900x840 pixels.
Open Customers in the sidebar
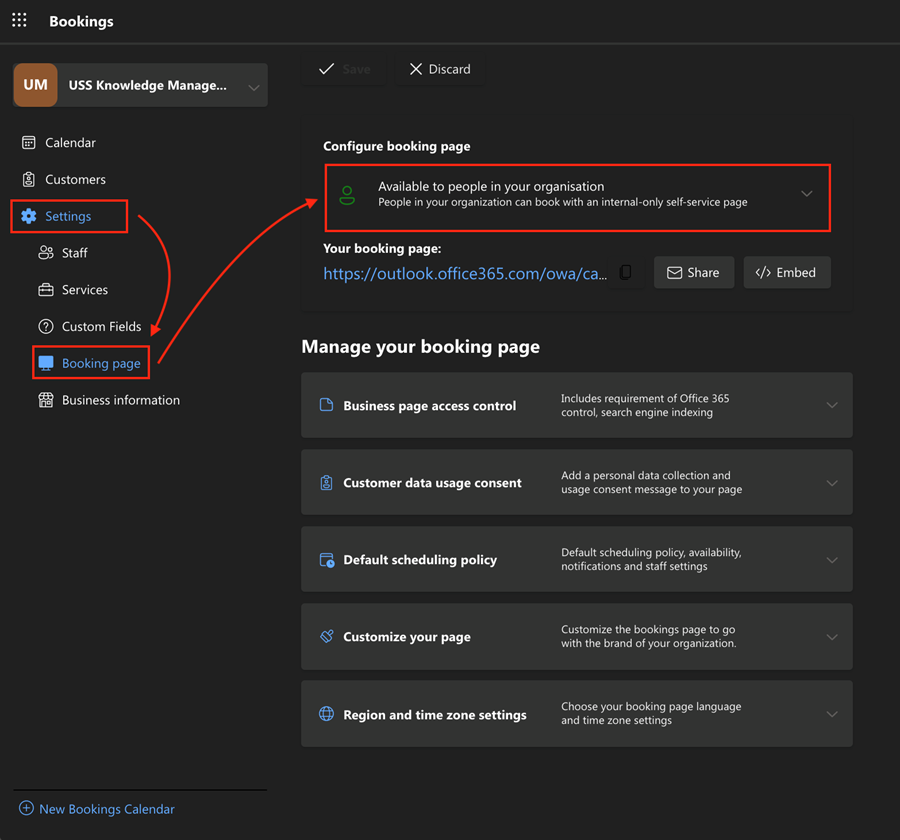pyautogui.click(x=75, y=179)
